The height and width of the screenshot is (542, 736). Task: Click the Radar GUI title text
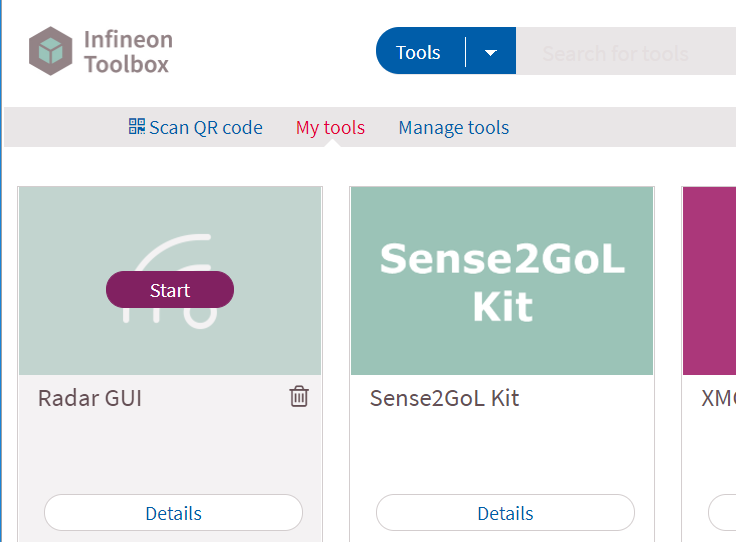[90, 398]
